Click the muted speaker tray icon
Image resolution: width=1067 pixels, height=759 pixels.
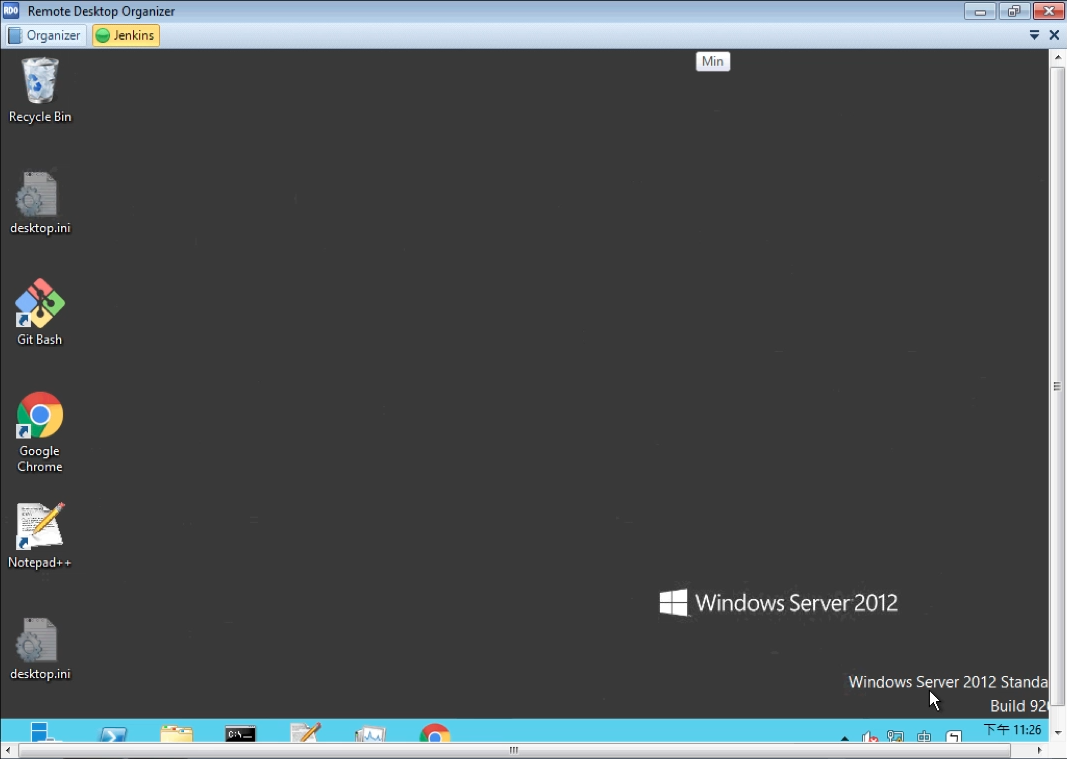tap(870, 737)
